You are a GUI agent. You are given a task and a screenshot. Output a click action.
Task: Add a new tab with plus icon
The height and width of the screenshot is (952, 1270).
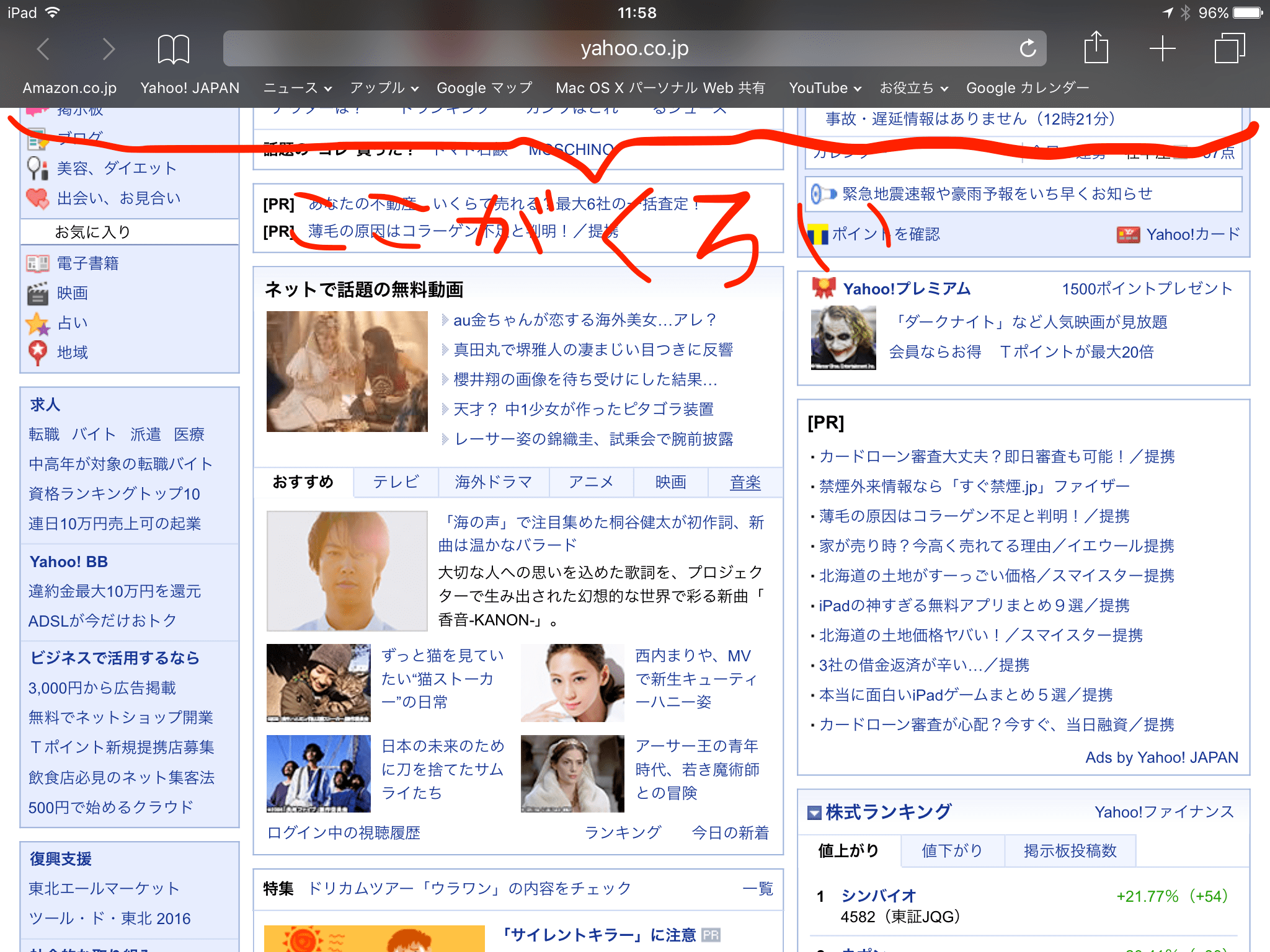click(x=1162, y=48)
